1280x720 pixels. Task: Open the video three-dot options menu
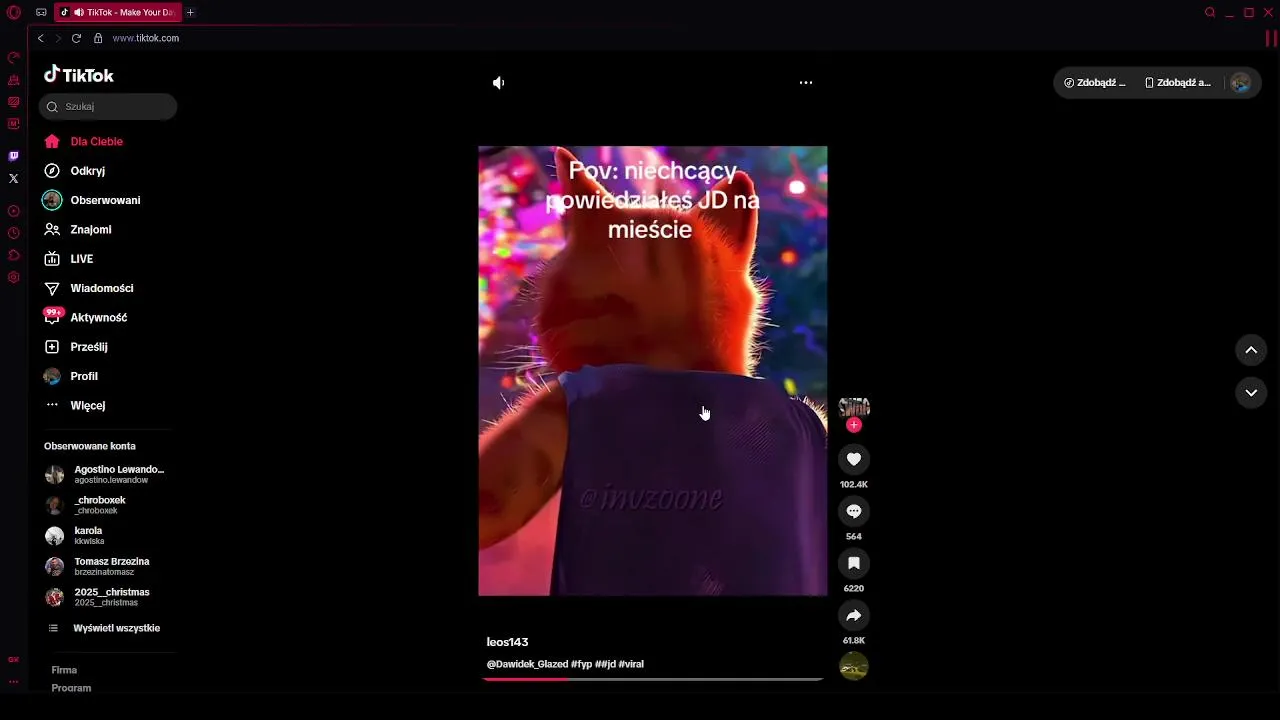point(806,83)
